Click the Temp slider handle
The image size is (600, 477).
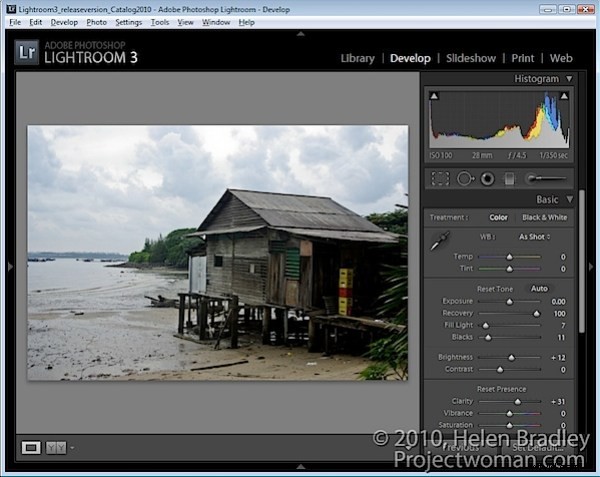[x=509, y=257]
